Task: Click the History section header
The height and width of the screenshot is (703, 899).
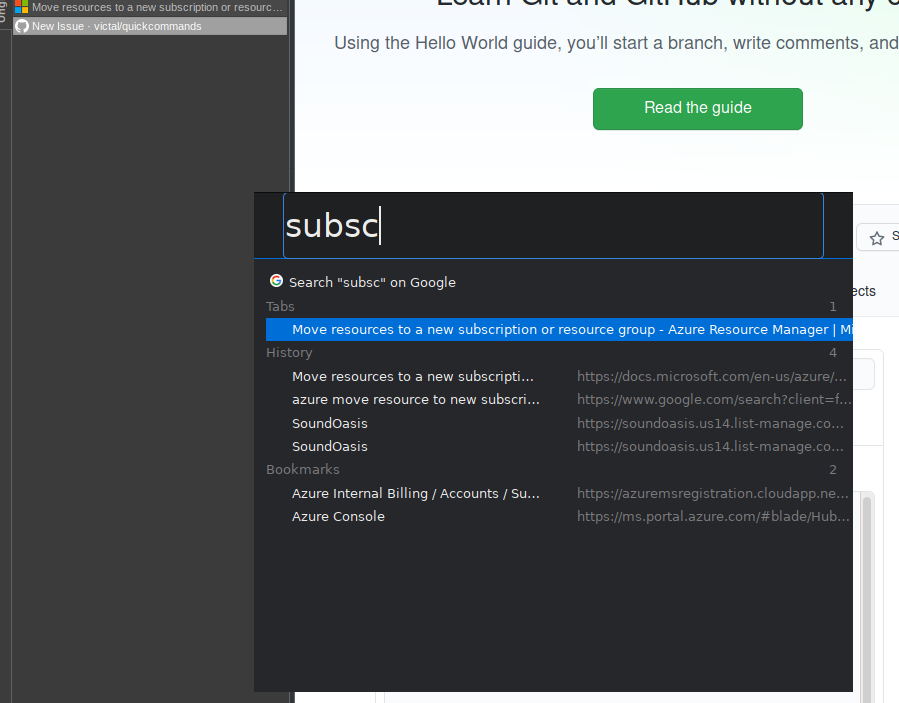Action: tap(289, 353)
